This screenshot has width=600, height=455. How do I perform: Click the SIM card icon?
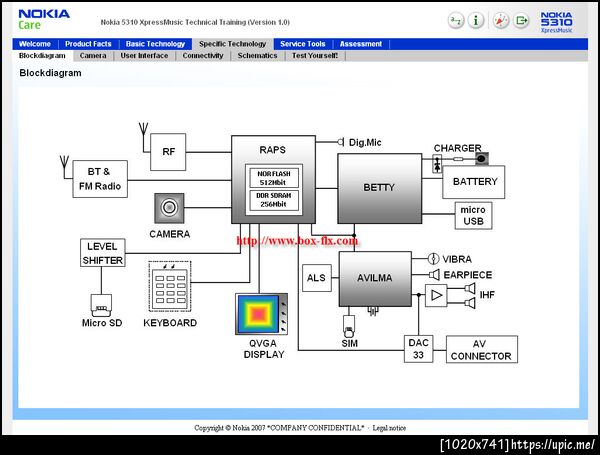tap(349, 325)
